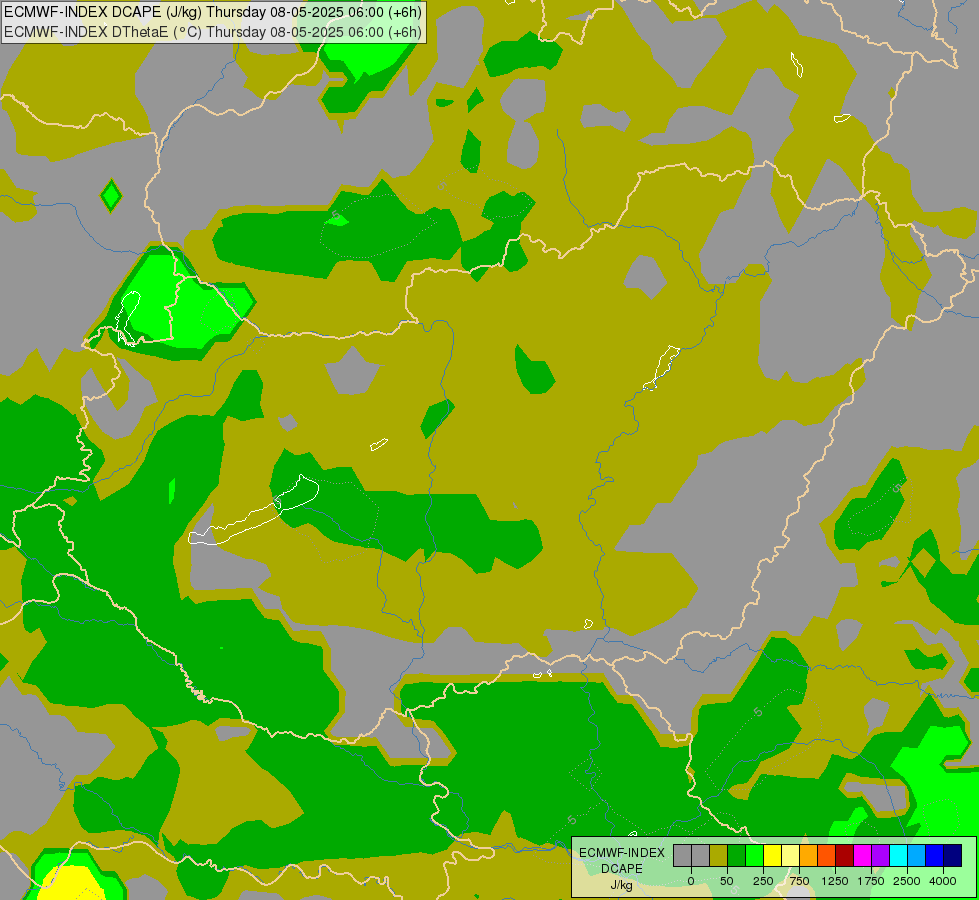Click the cyan legend swatch
The width and height of the screenshot is (979, 900).
[x=899, y=856]
